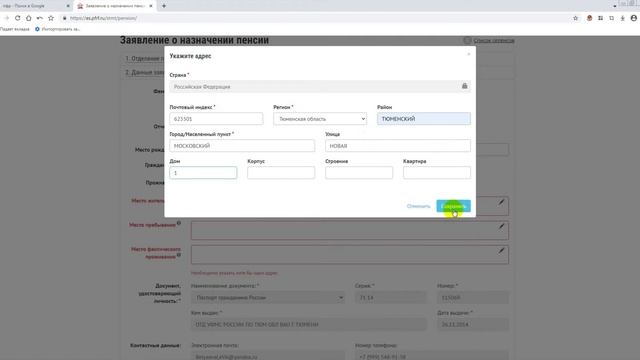The image size is (640, 360).
Task: Click the padlock icon in the address bar
Action: click(x=64, y=18)
